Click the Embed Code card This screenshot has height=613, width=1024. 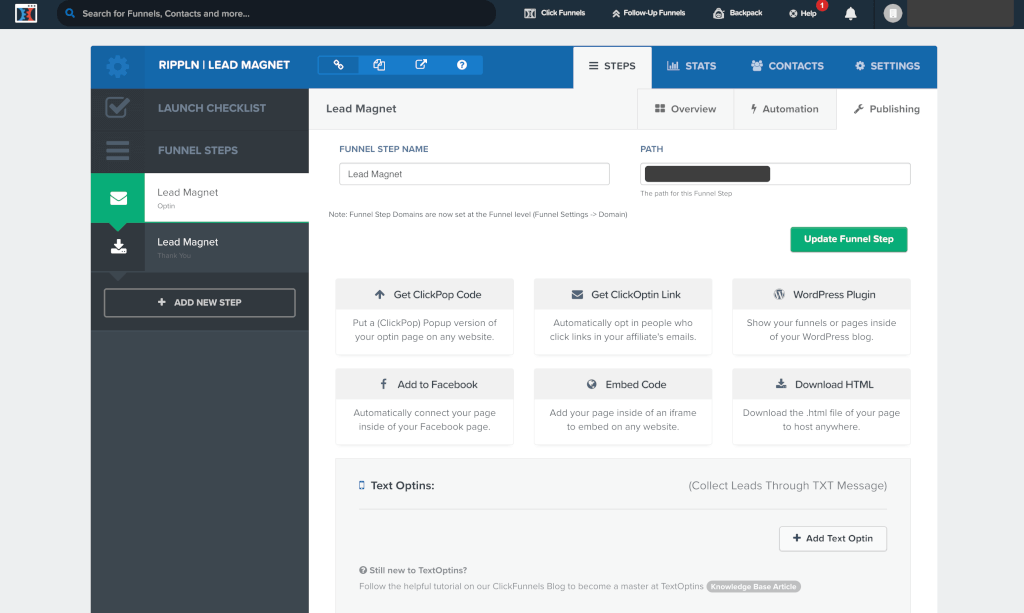click(623, 407)
